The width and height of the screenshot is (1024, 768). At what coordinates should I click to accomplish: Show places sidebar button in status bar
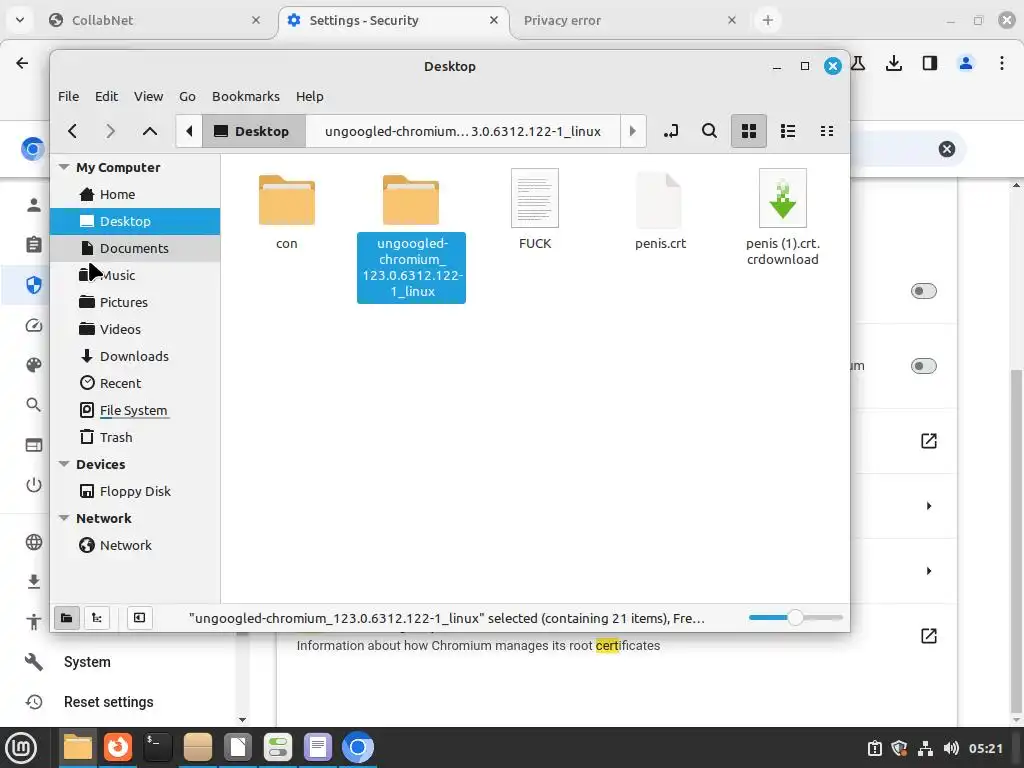click(67, 618)
